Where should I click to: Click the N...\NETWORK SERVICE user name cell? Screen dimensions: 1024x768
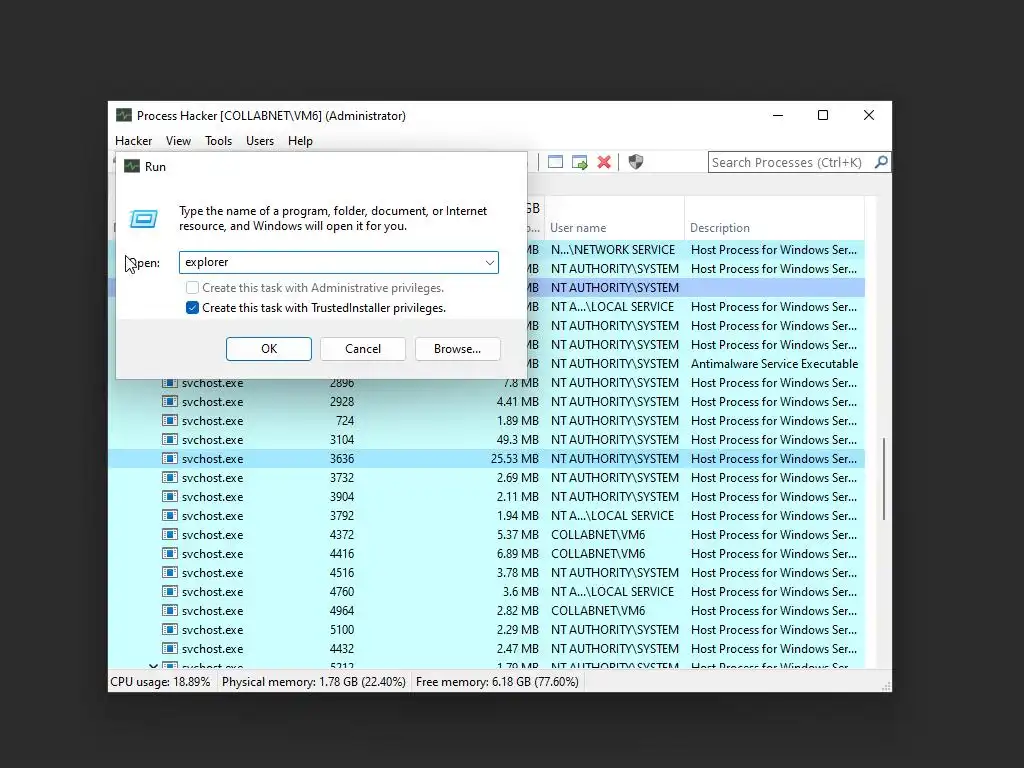point(613,249)
